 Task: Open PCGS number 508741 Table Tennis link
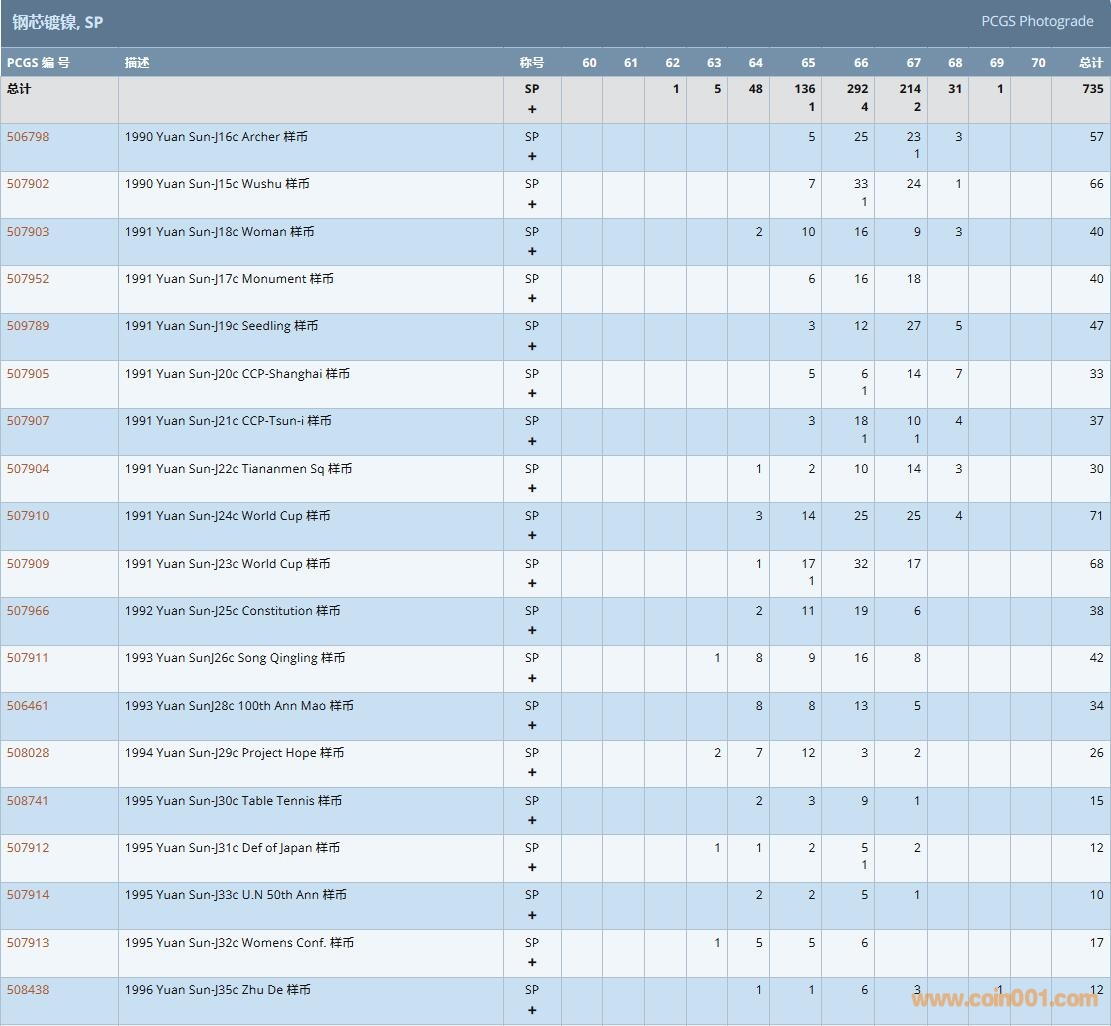click(28, 801)
